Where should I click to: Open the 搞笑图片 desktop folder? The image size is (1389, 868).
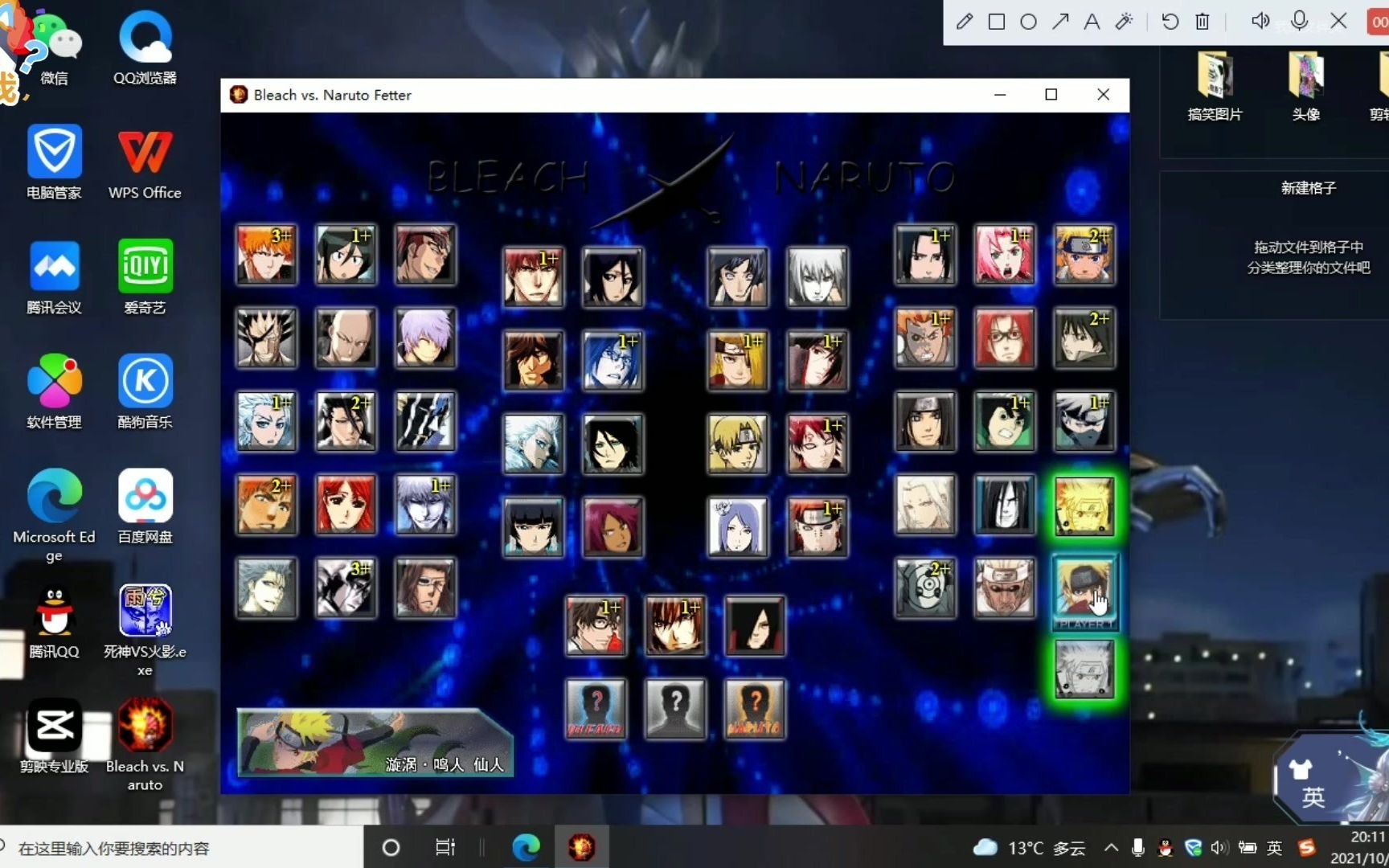coord(1215,87)
